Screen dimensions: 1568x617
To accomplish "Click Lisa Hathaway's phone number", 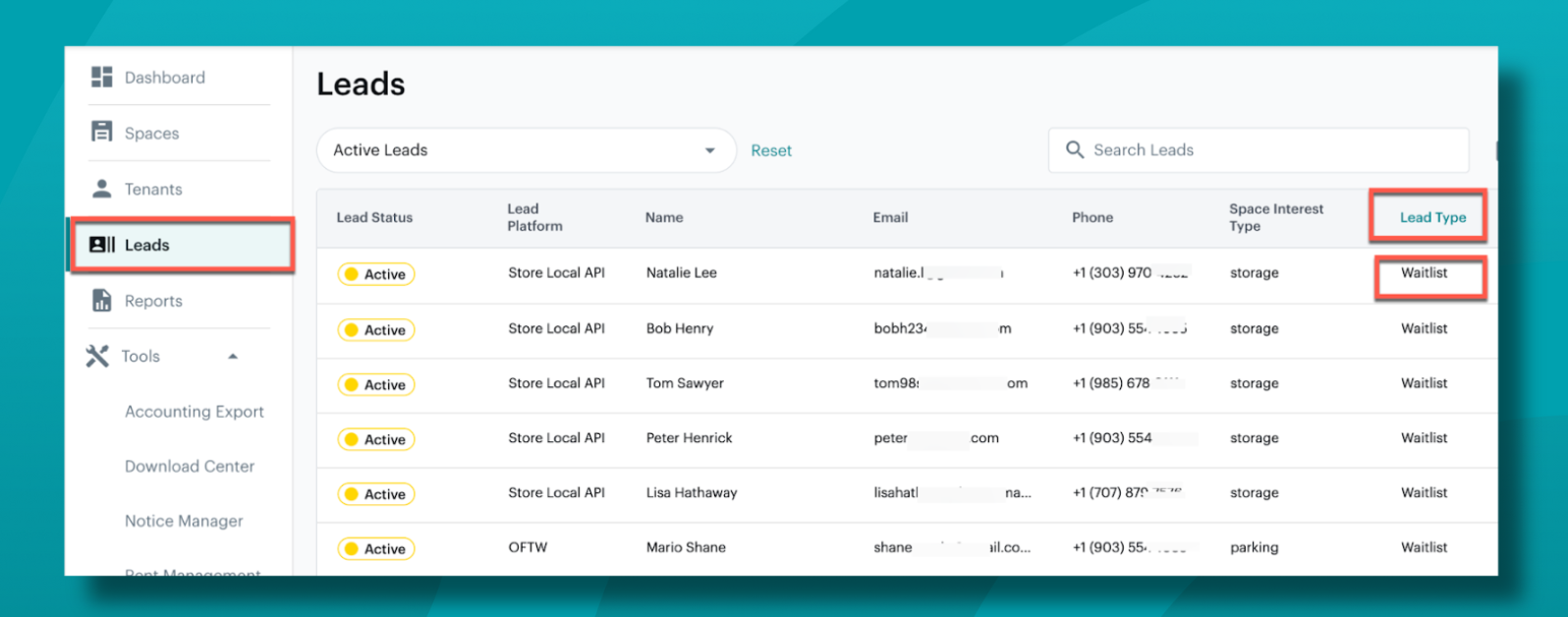I will coord(1128,493).
